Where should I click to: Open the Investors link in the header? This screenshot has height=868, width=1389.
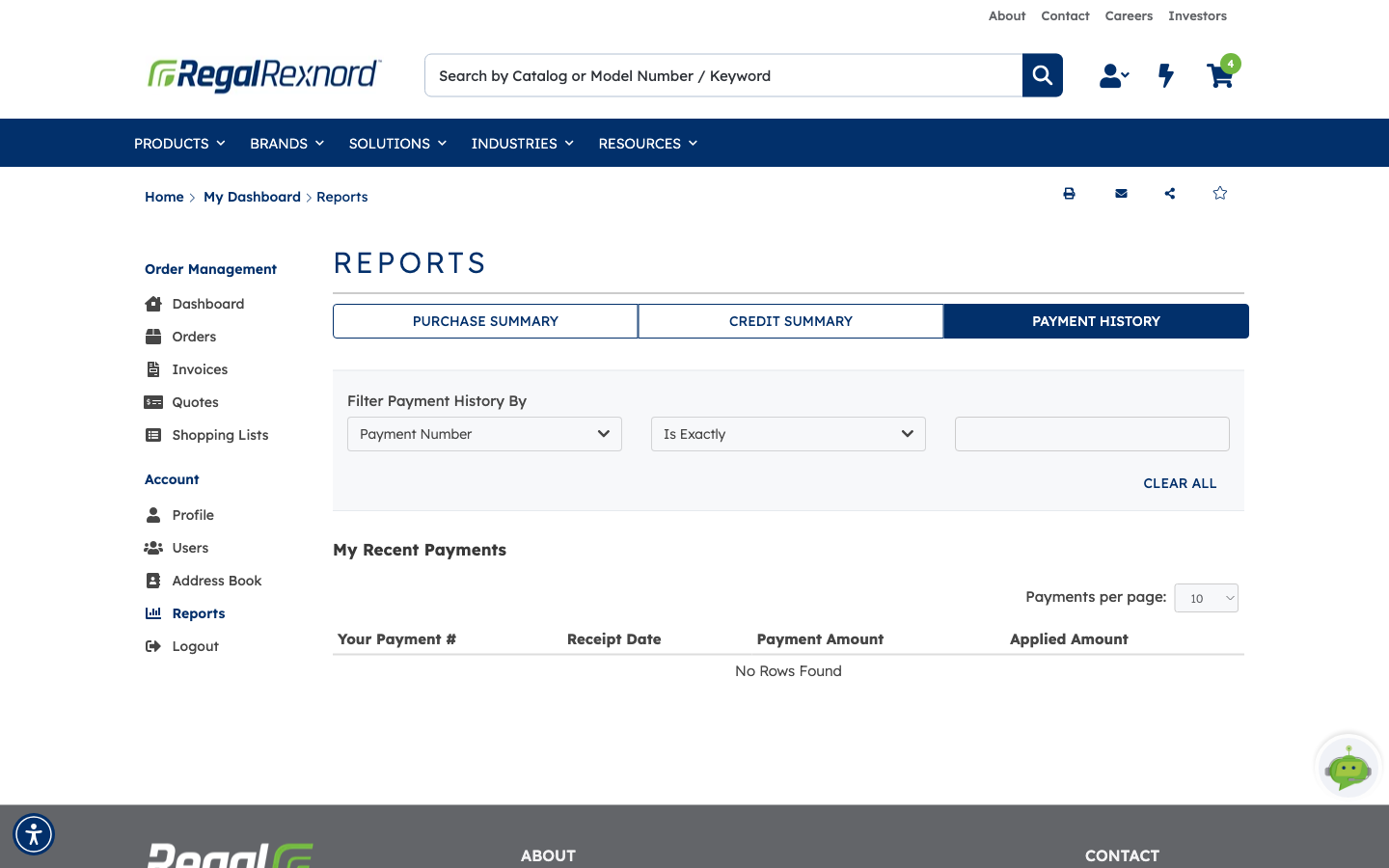(1197, 15)
